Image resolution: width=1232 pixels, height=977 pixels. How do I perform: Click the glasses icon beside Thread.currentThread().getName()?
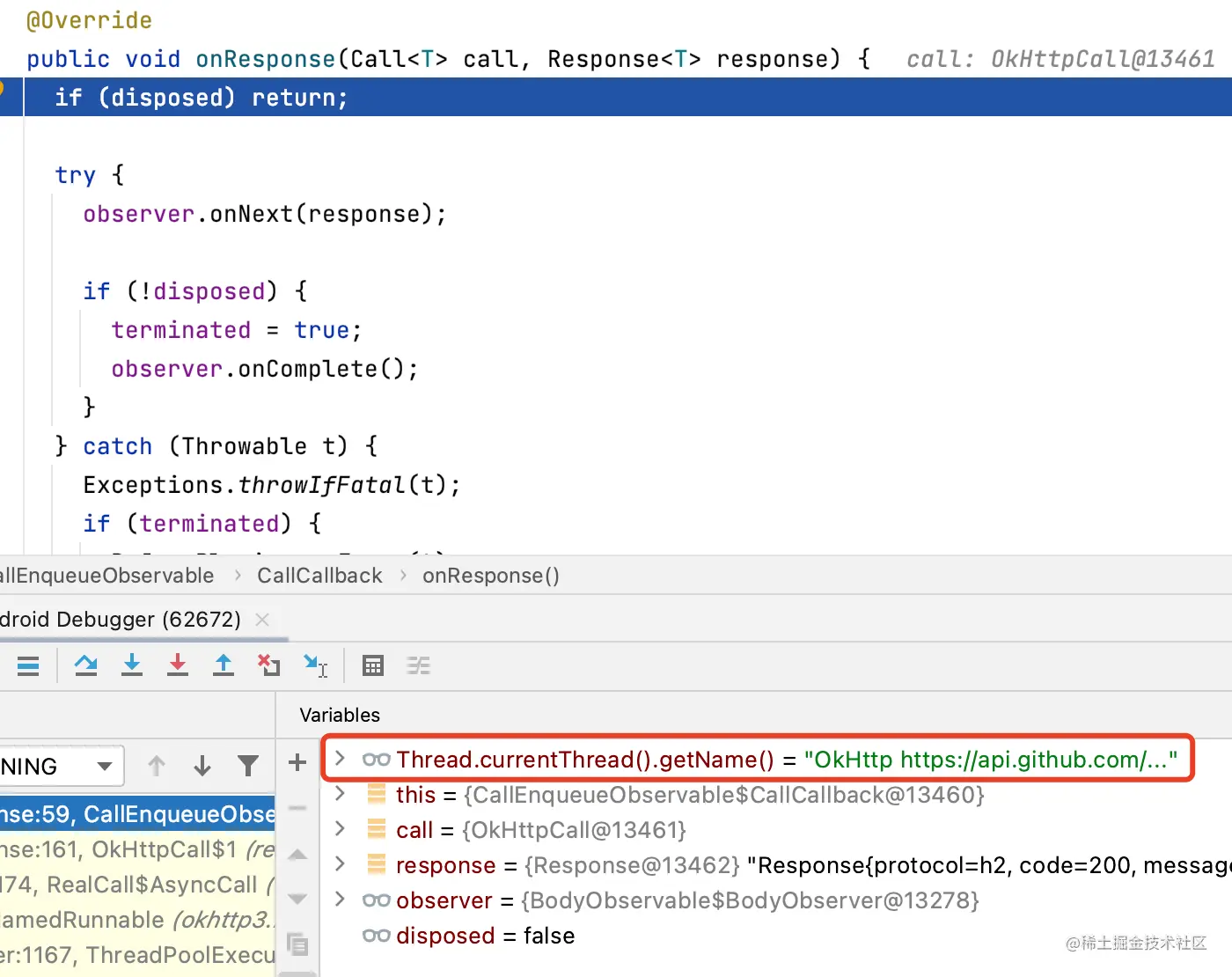377,760
